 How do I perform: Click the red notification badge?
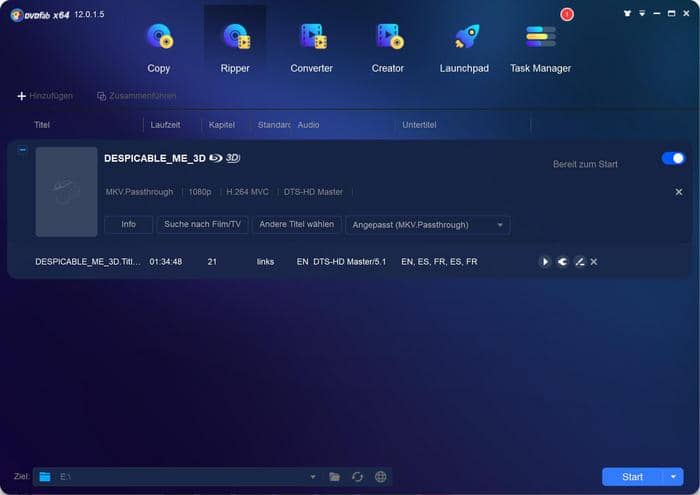pyautogui.click(x=567, y=14)
